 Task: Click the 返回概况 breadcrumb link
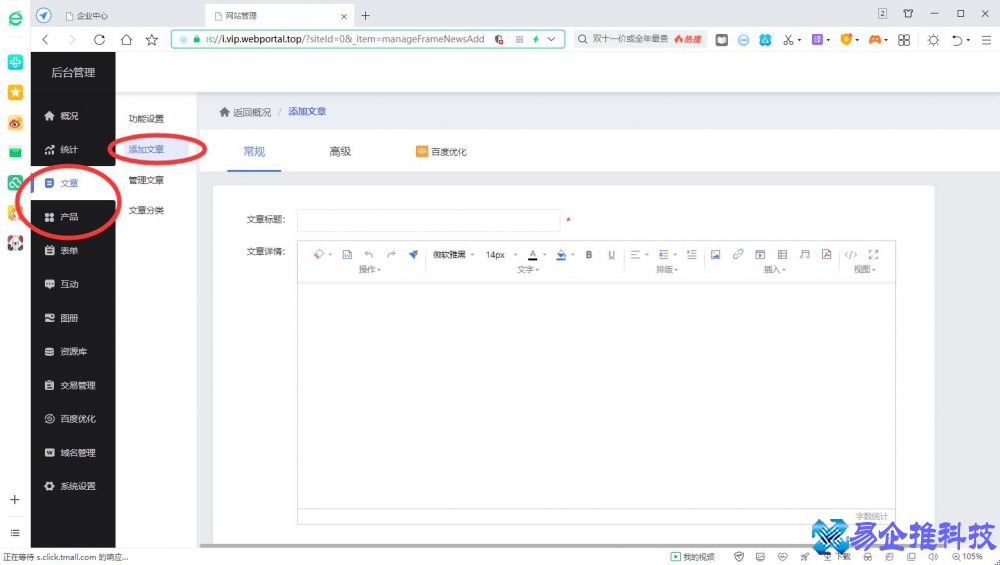click(246, 112)
